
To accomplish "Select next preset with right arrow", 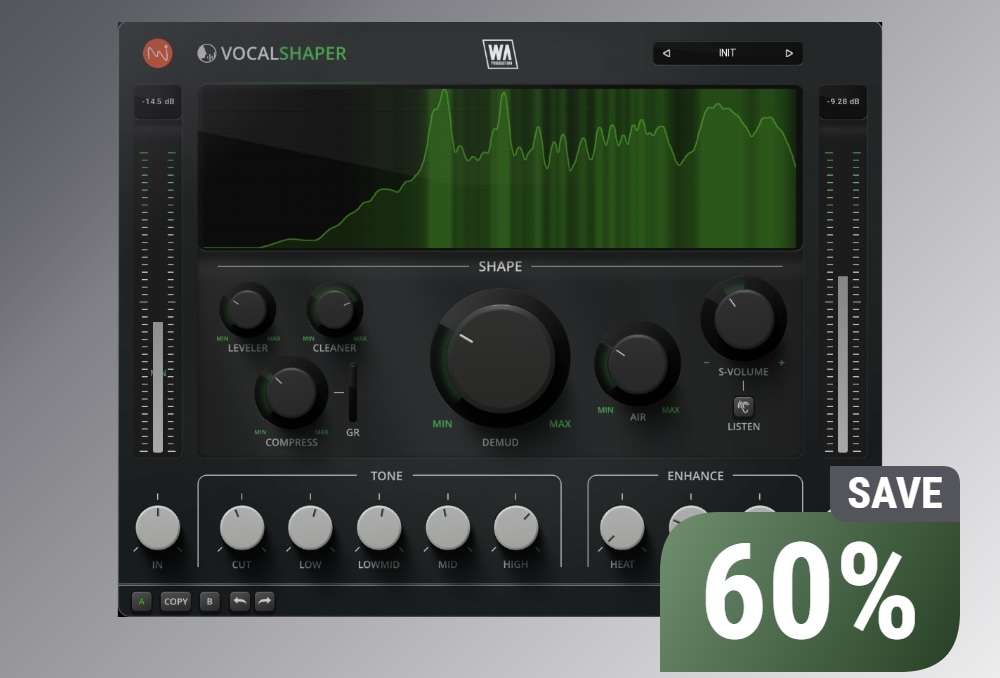I will (x=789, y=53).
